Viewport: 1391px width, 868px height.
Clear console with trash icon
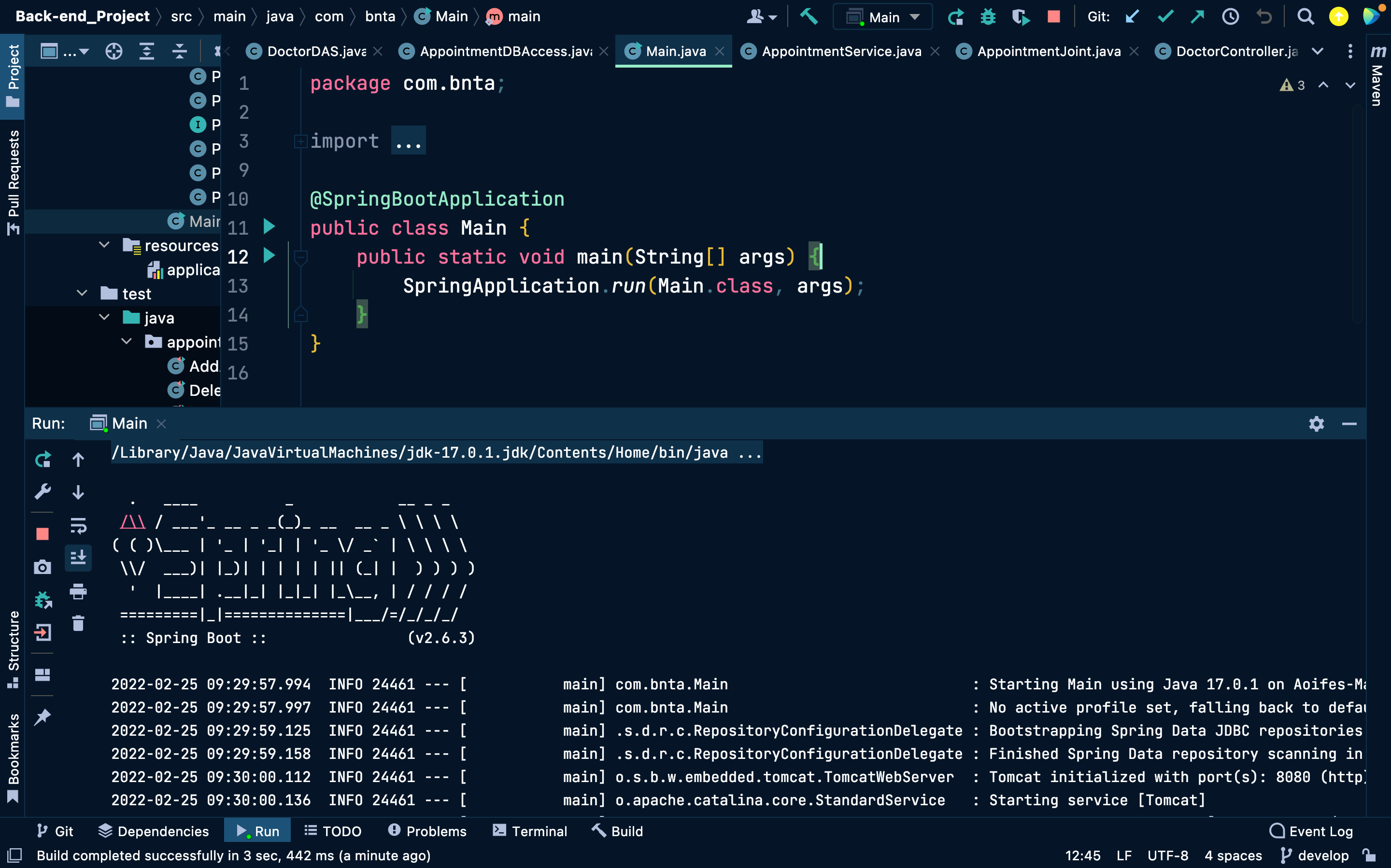(x=78, y=623)
